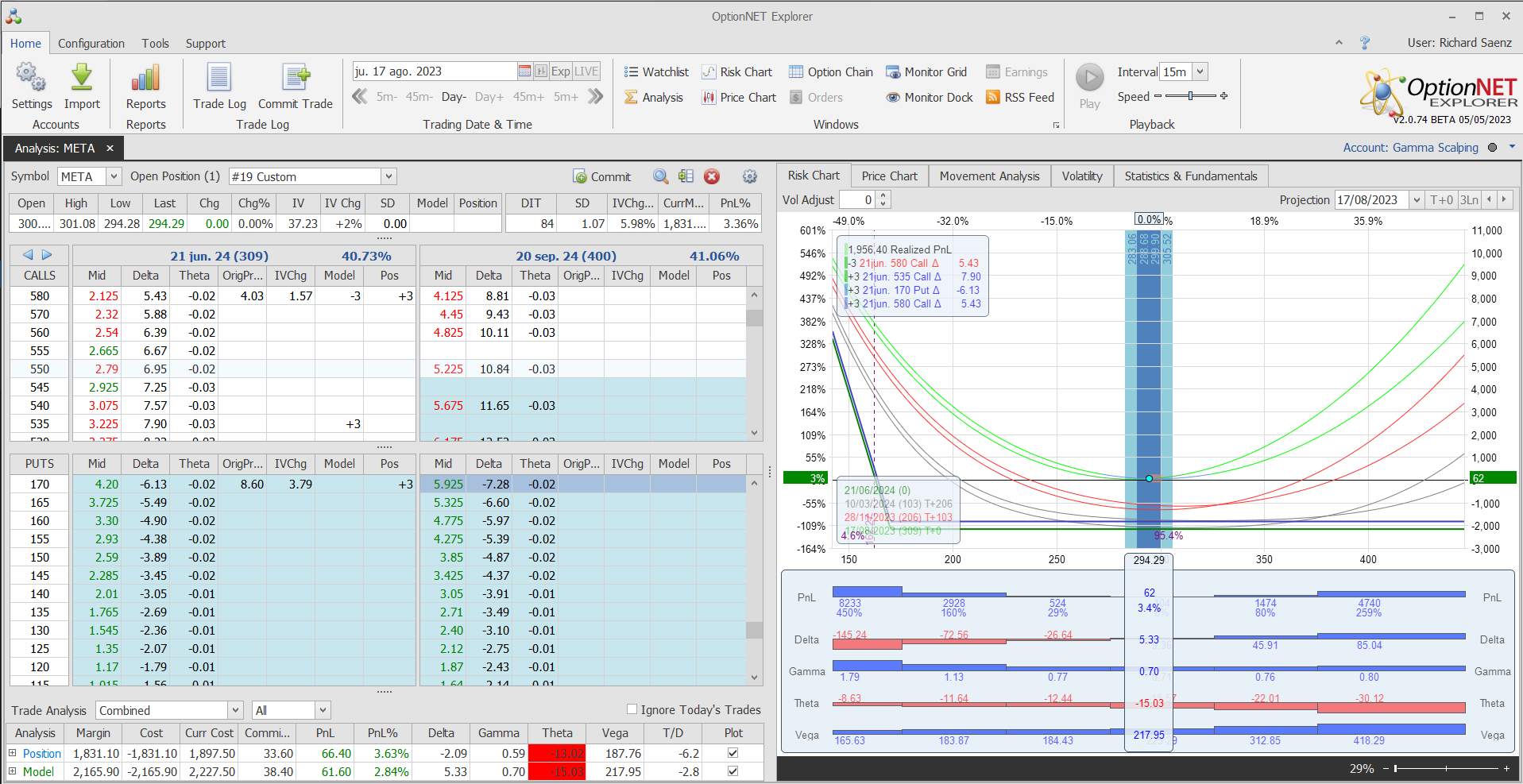Toggle 3Ln lines button
The width and height of the screenshot is (1523, 784).
tap(1470, 200)
